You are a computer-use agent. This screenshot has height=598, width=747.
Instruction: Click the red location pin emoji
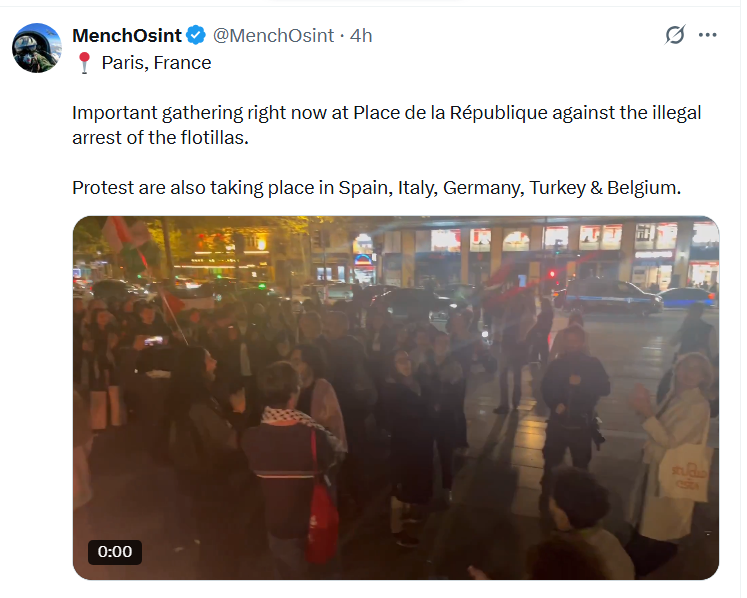83,63
